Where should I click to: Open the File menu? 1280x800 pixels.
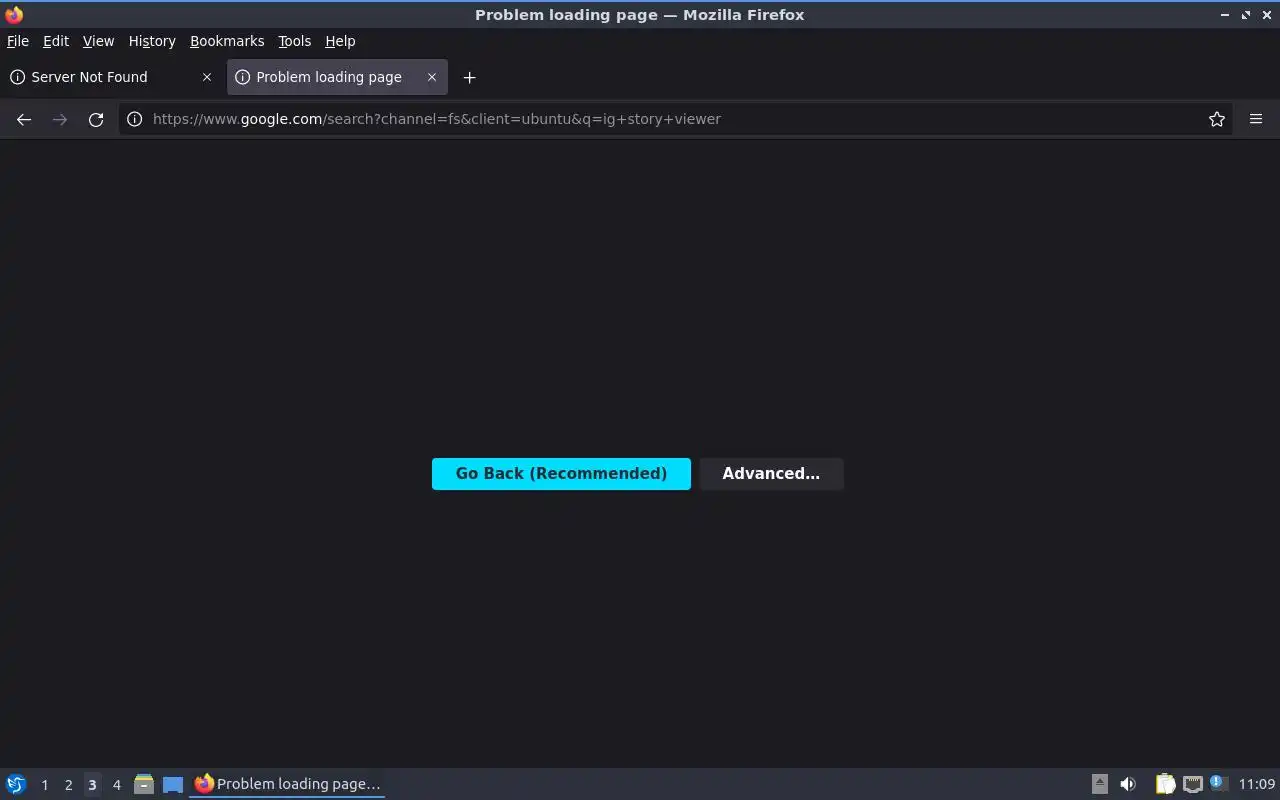coord(18,41)
